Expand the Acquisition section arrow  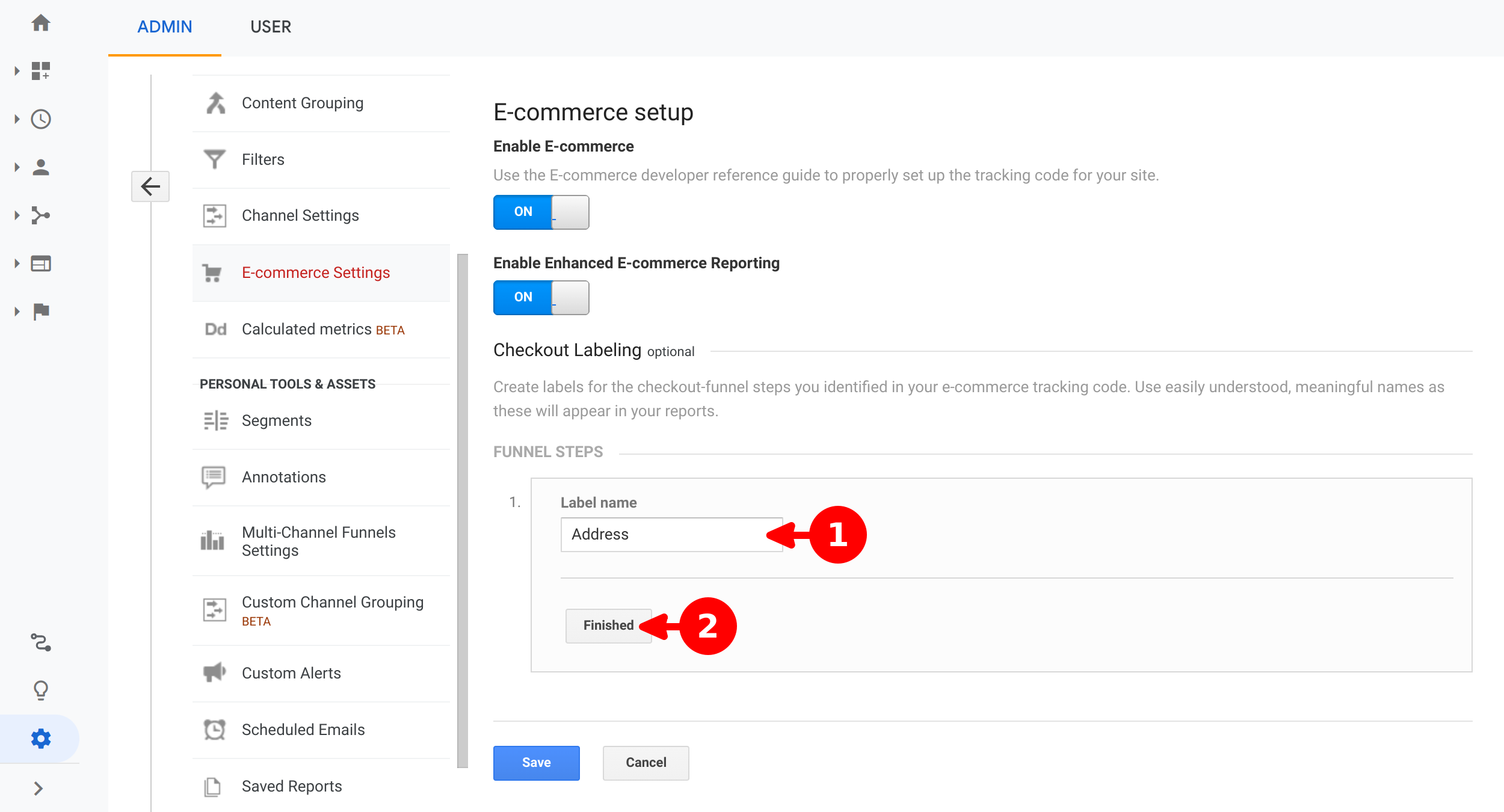point(17,215)
